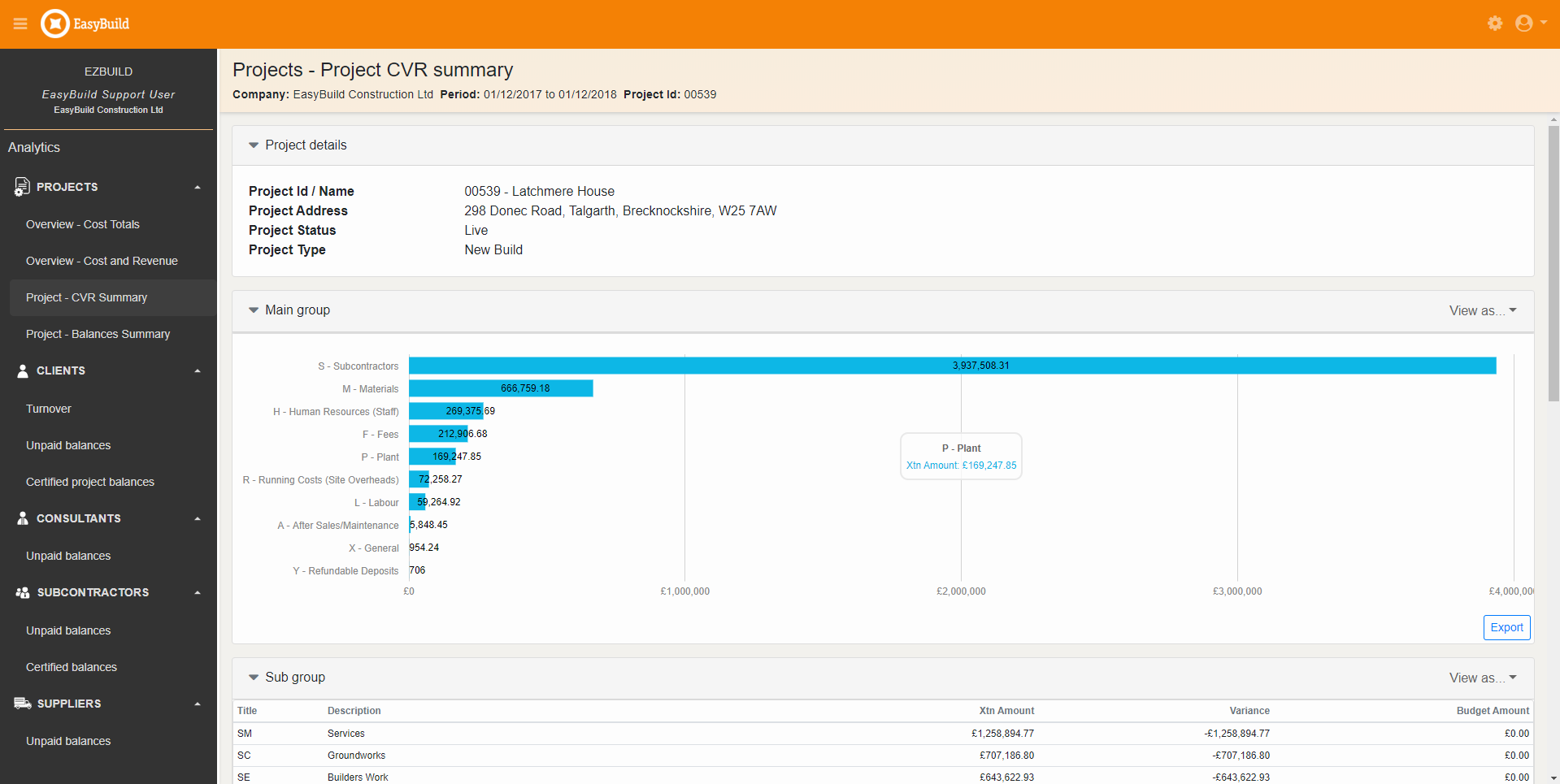
Task: Click the Projects document icon in sidebar
Action: 22,187
